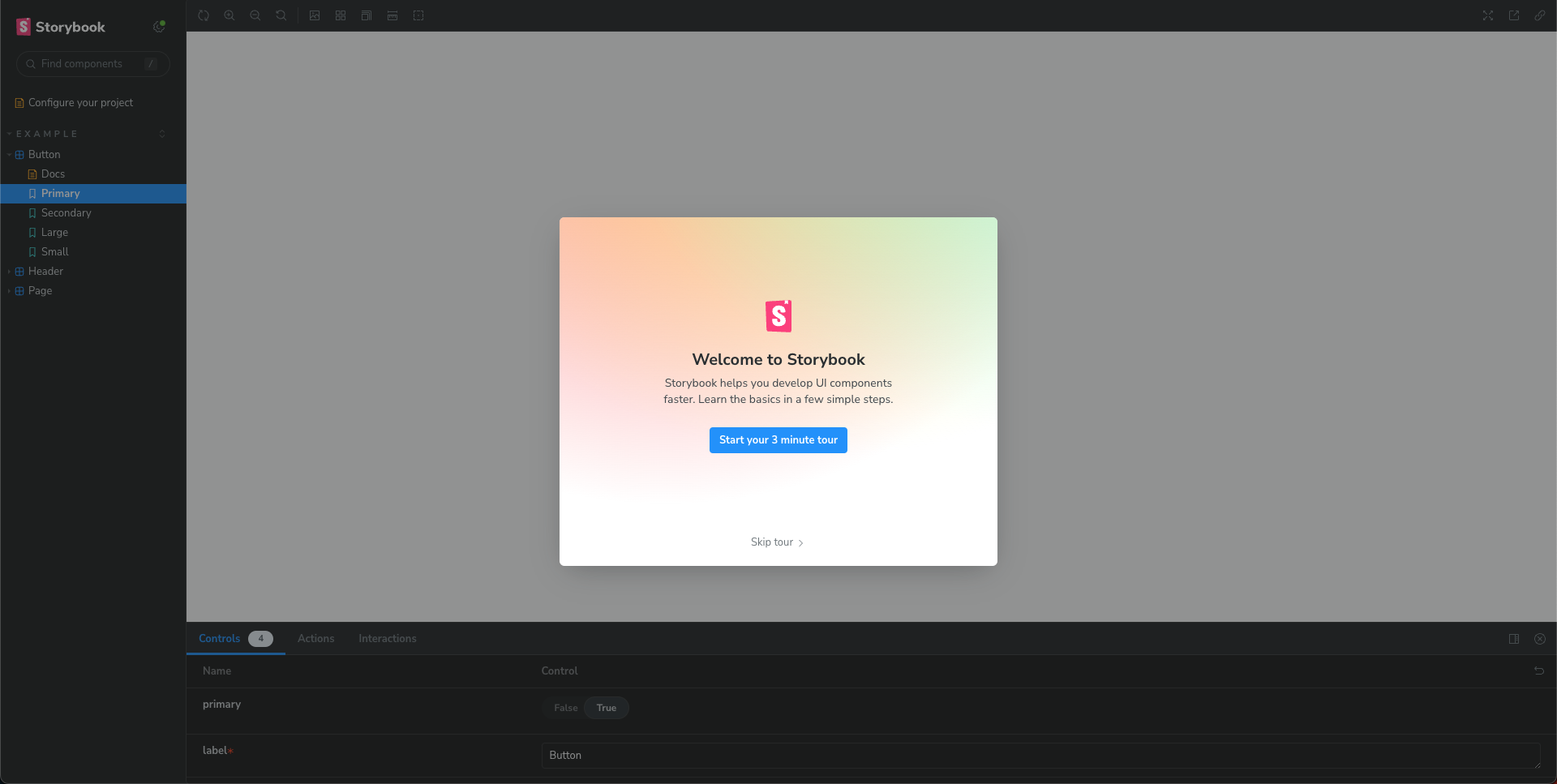Viewport: 1557px width, 784px height.
Task: Click the remount component reload icon
Action: coord(204,15)
